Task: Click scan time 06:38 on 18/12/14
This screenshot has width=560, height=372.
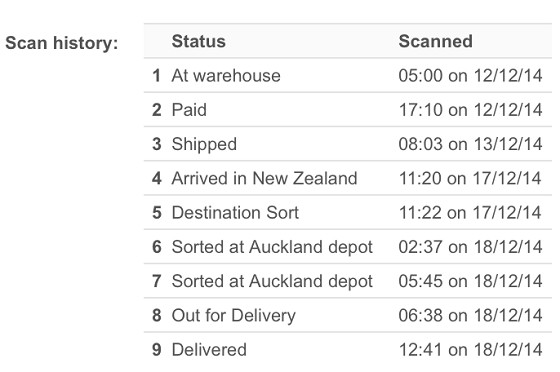Action: point(470,316)
